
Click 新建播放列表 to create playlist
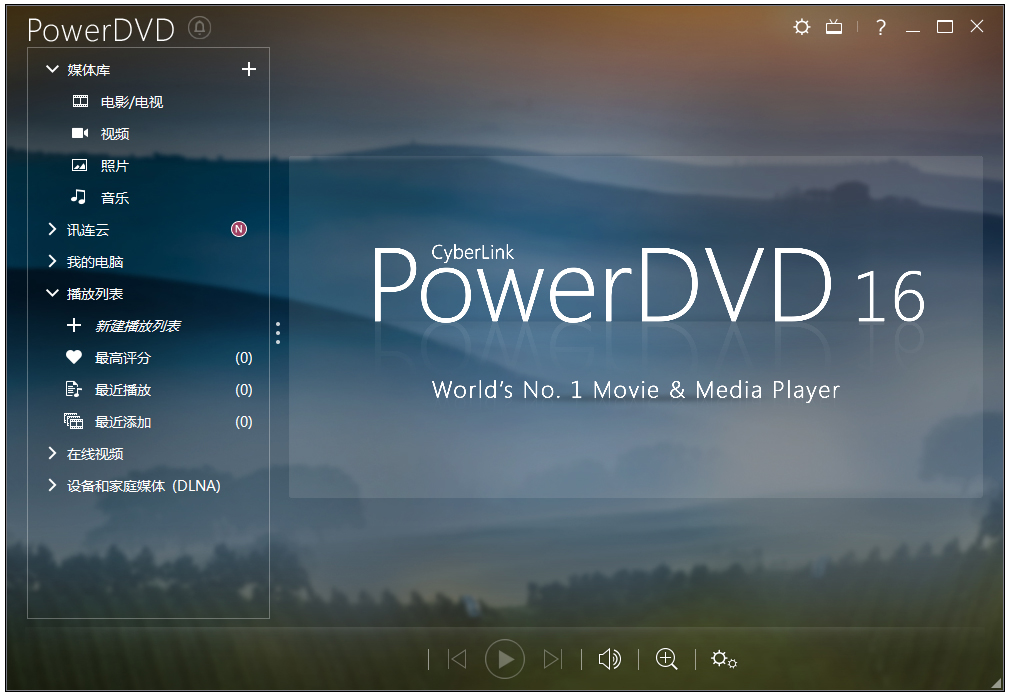click(x=137, y=326)
